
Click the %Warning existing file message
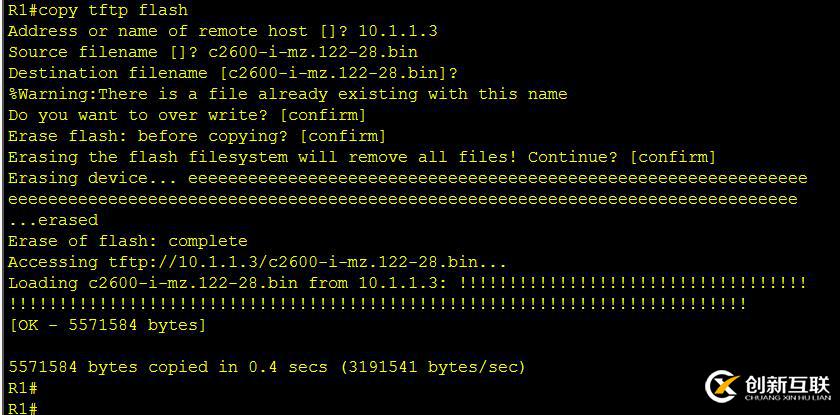click(x=288, y=94)
